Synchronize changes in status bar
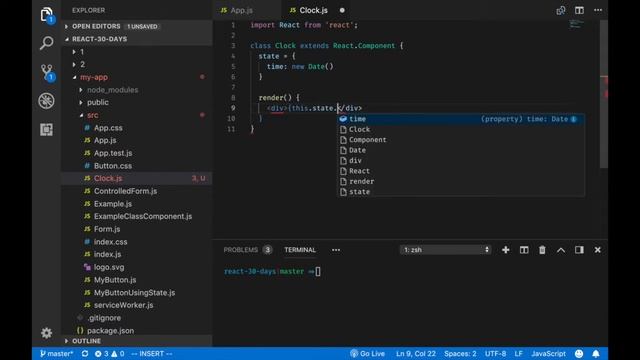The width and height of the screenshot is (640, 360). coord(85,353)
